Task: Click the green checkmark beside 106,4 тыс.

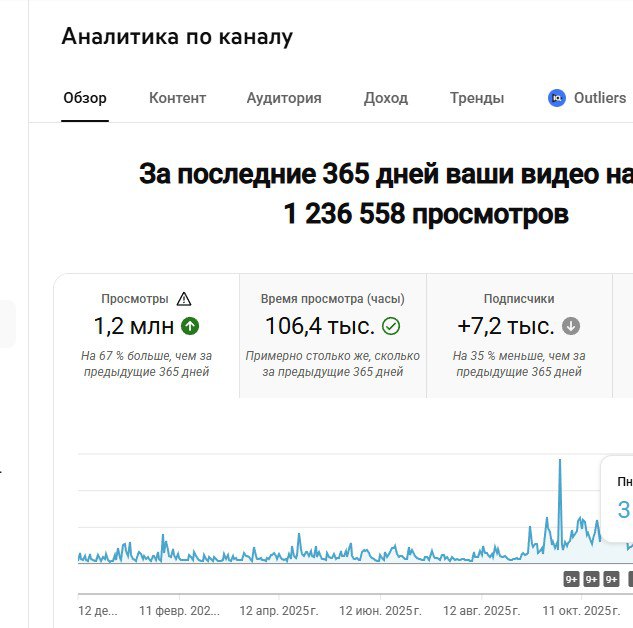Action: tap(391, 326)
